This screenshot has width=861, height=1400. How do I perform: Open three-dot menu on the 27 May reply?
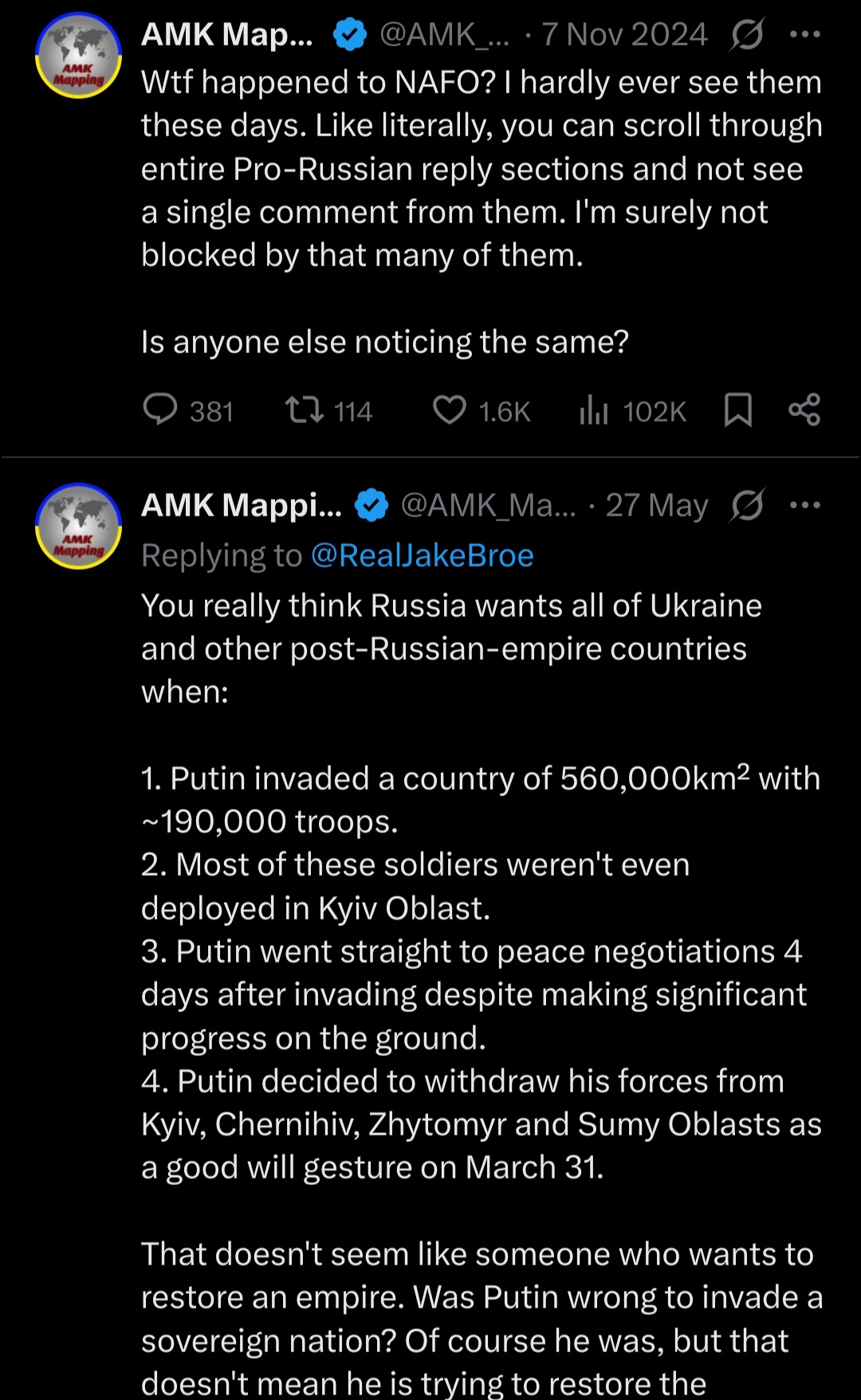(x=804, y=505)
